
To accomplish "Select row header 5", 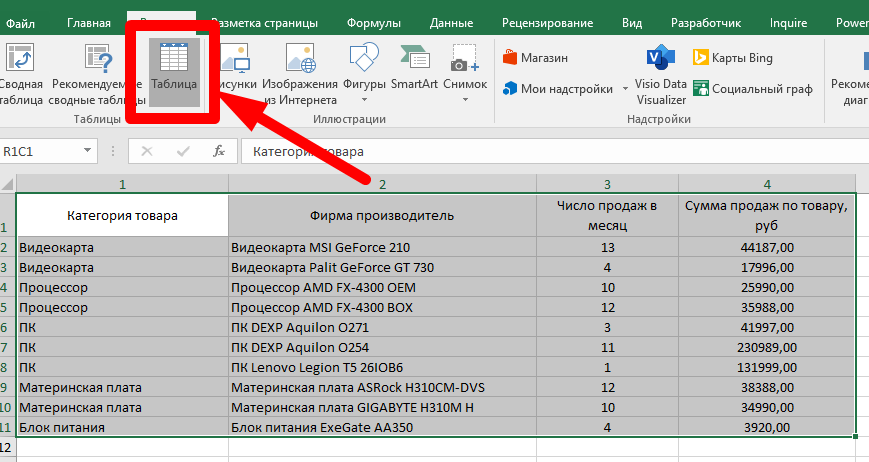I will pyautogui.click(x=8, y=307).
